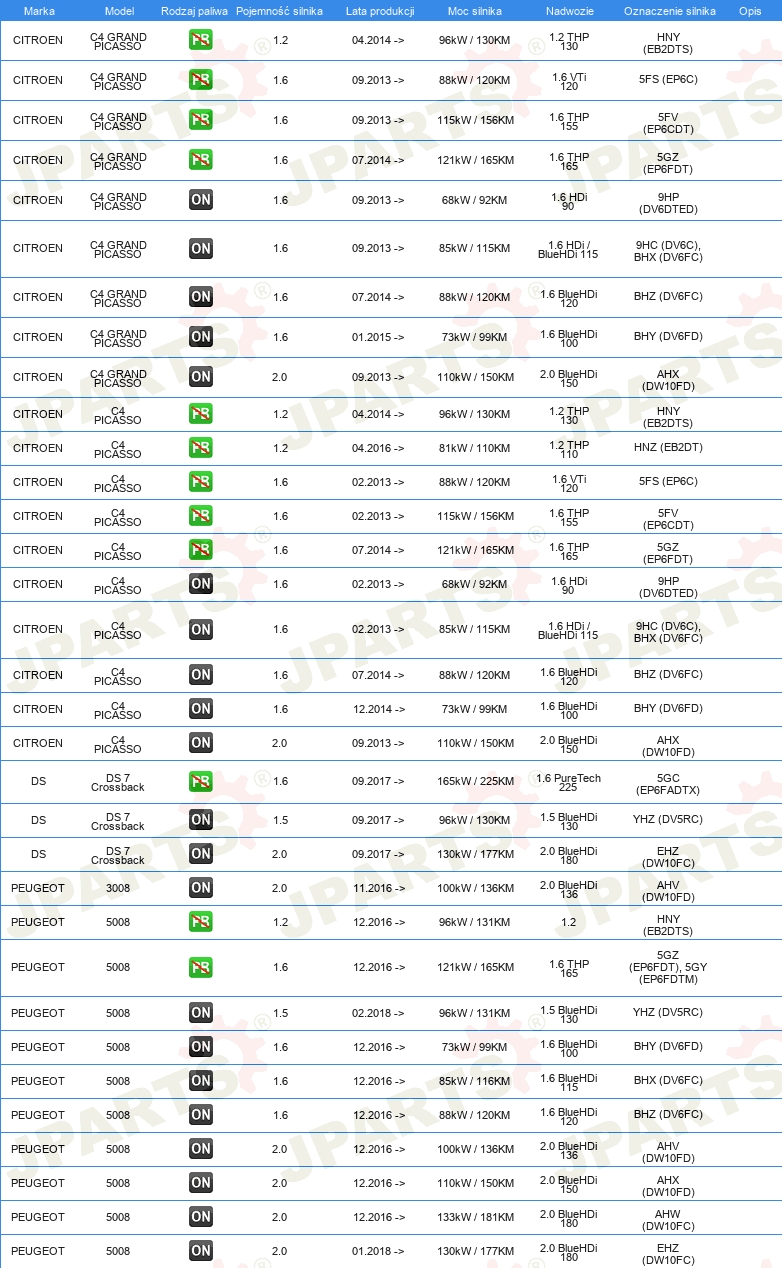Viewport: 782px width, 1268px height.
Task: Click ON diesel icon in Peugeot 5008 AHV row
Action: [201, 1149]
